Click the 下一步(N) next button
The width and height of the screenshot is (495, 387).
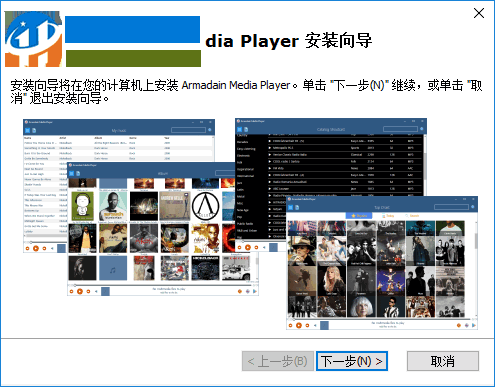pyautogui.click(x=352, y=361)
